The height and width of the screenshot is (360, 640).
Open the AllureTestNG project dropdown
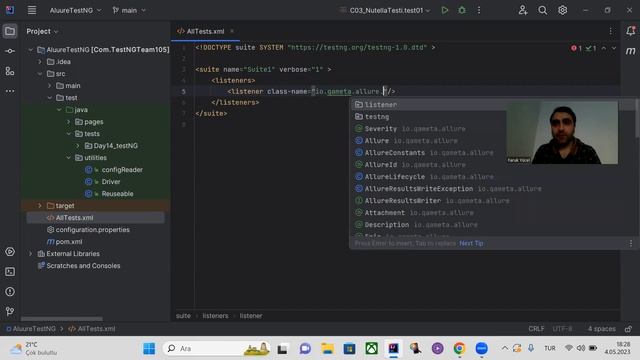[76, 10]
